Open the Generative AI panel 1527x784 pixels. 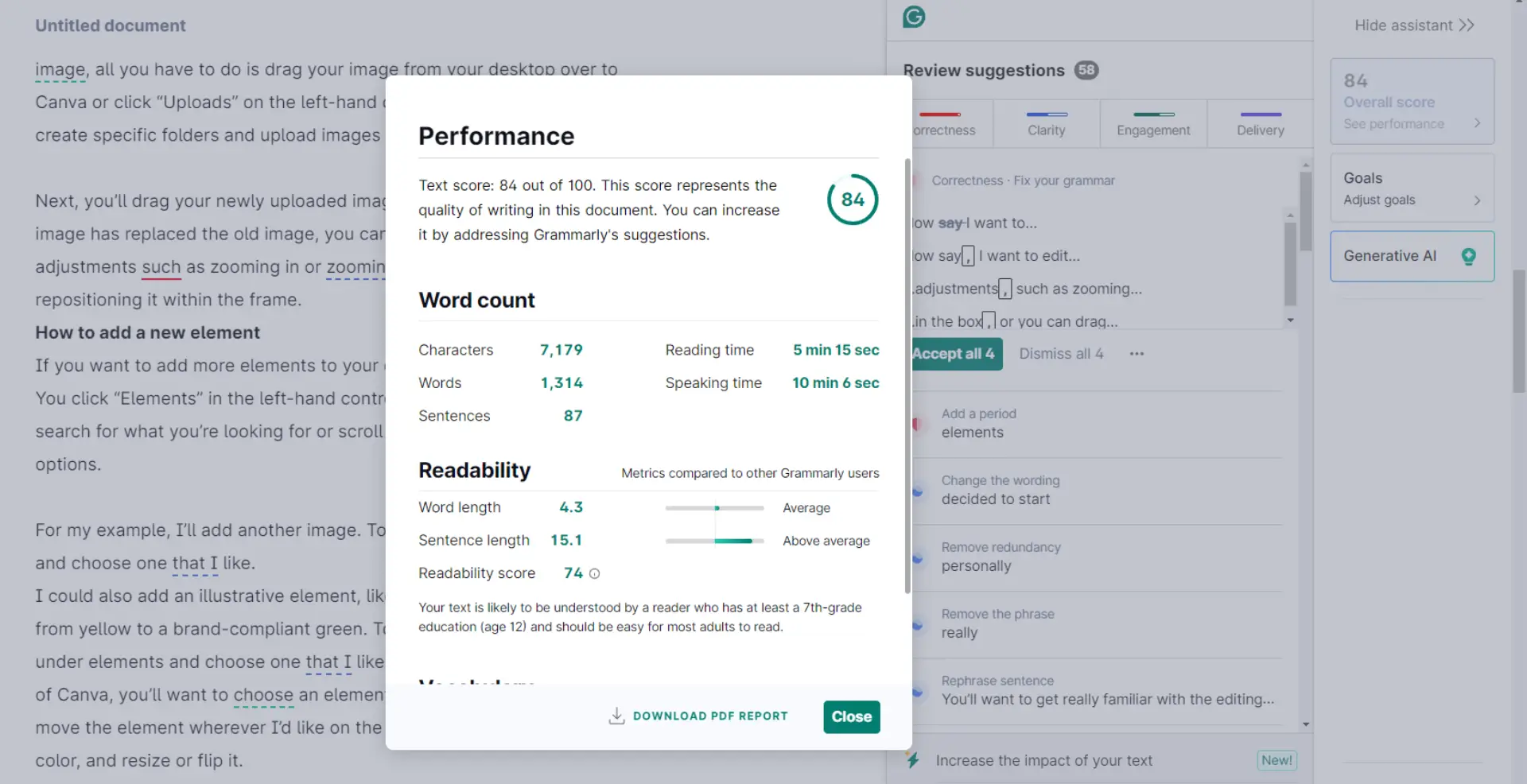(x=1412, y=256)
